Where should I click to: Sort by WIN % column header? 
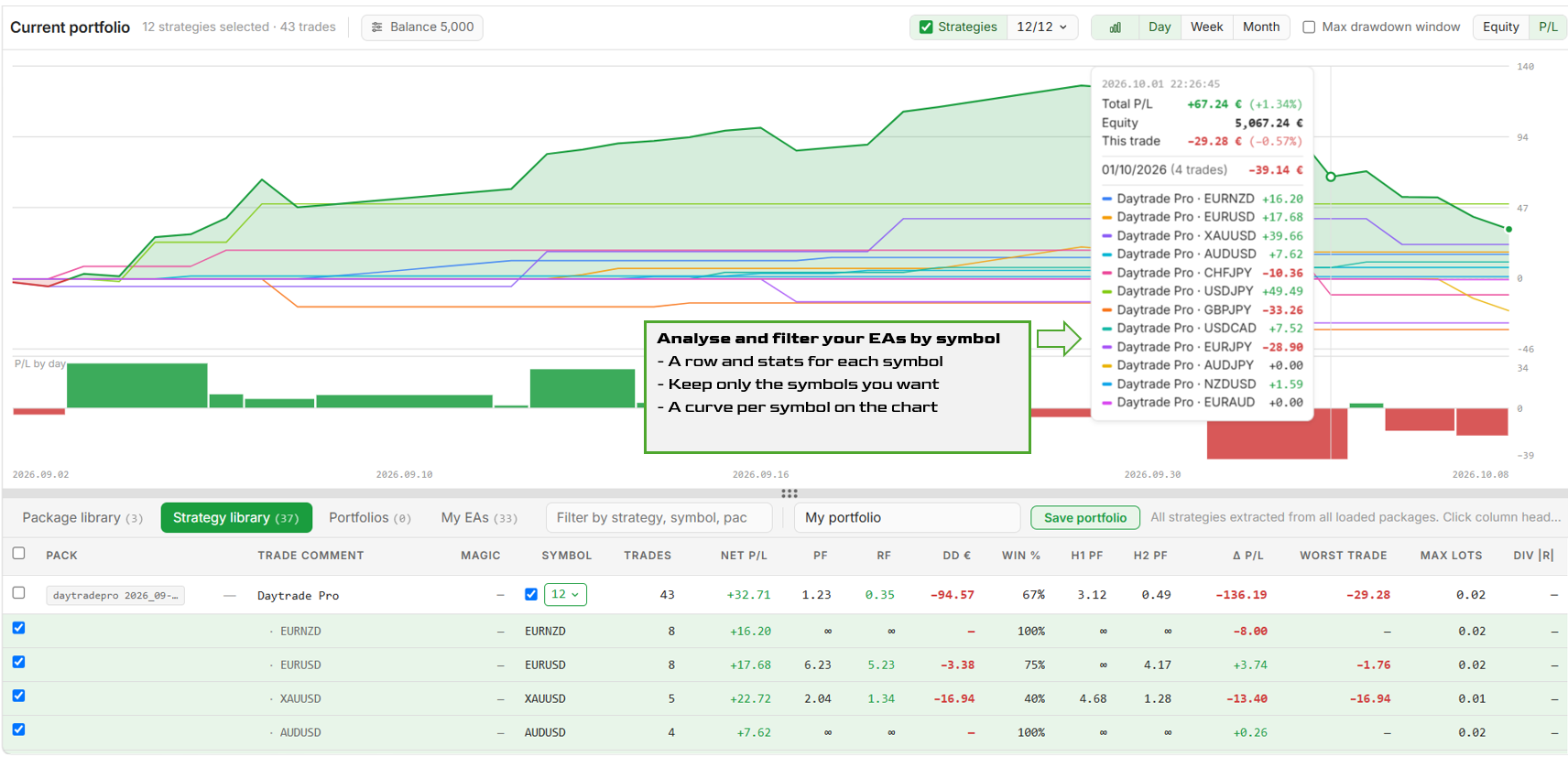1021,556
